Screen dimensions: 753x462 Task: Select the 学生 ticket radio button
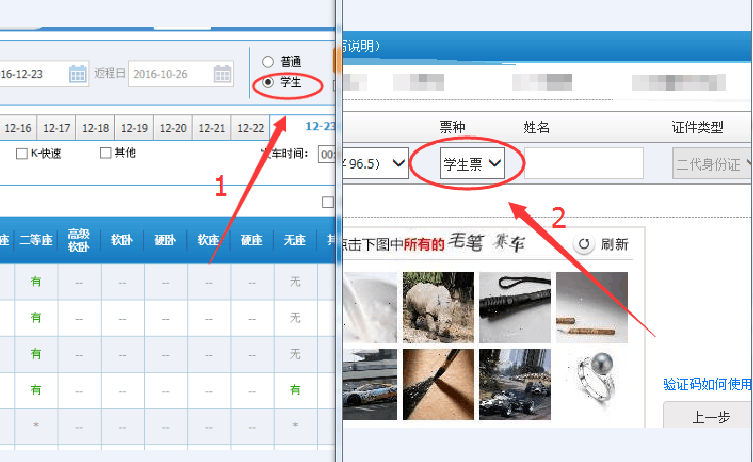click(x=268, y=82)
